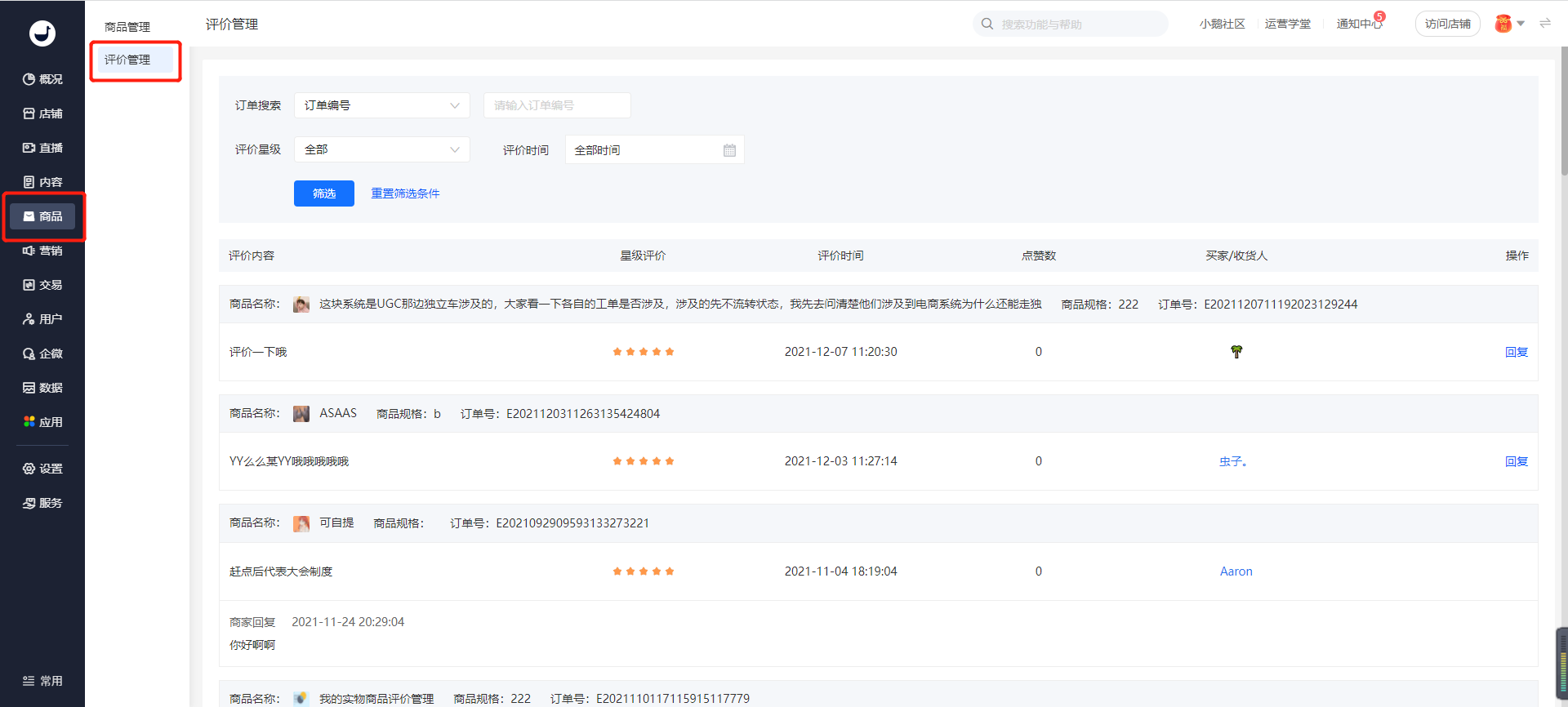Open the 企微 WeCom section
1568x707 pixels.
[x=42, y=353]
